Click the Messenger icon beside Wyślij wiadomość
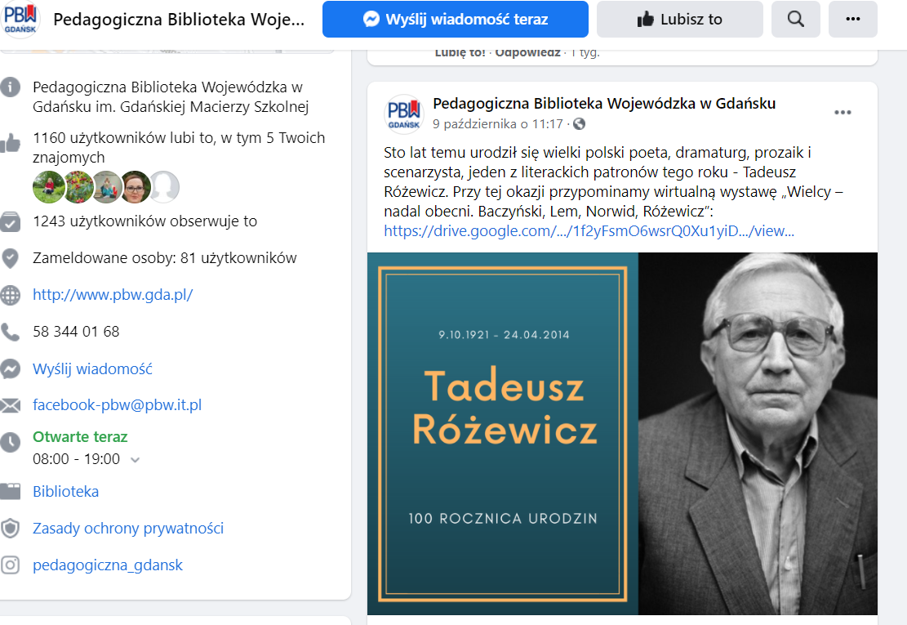Viewport: 907px width, 625px height. [x=10, y=369]
